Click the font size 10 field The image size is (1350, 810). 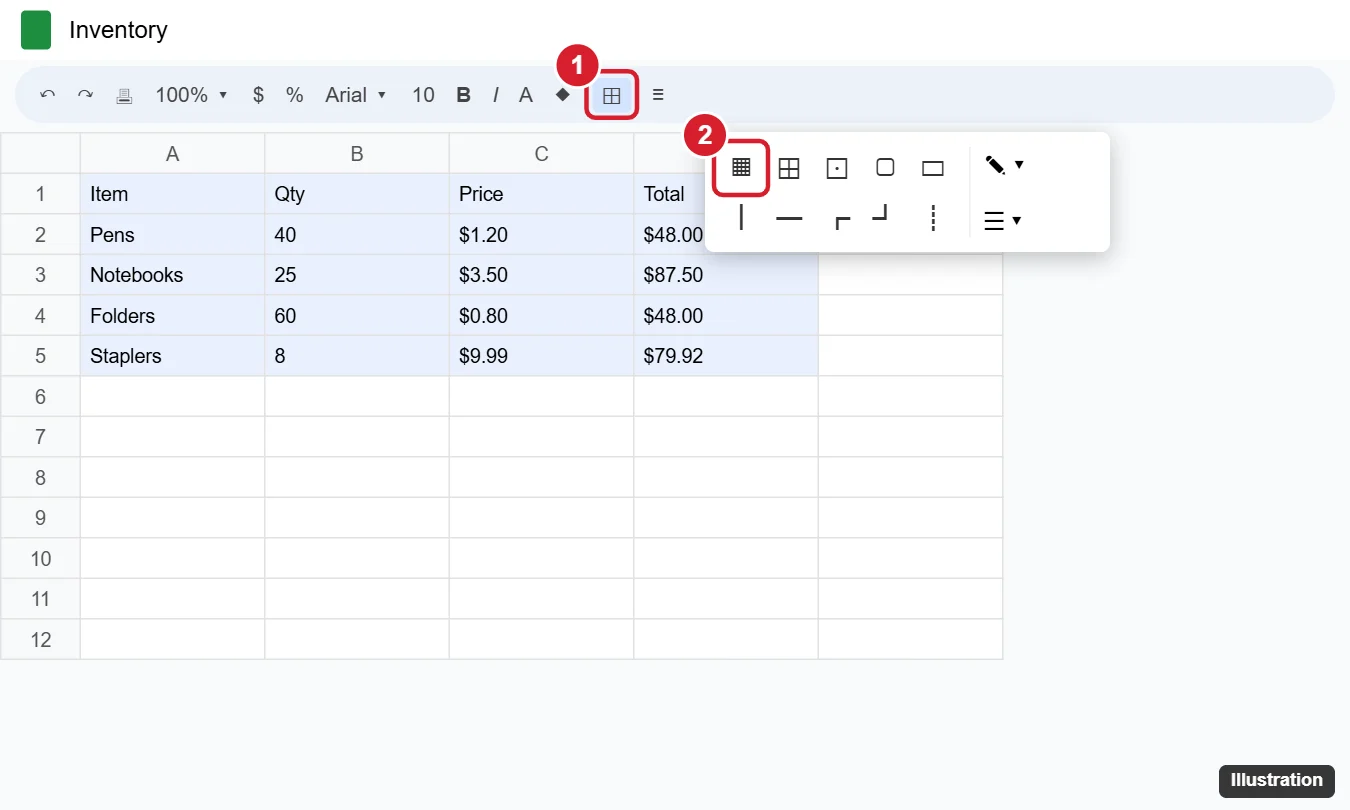[x=423, y=95]
